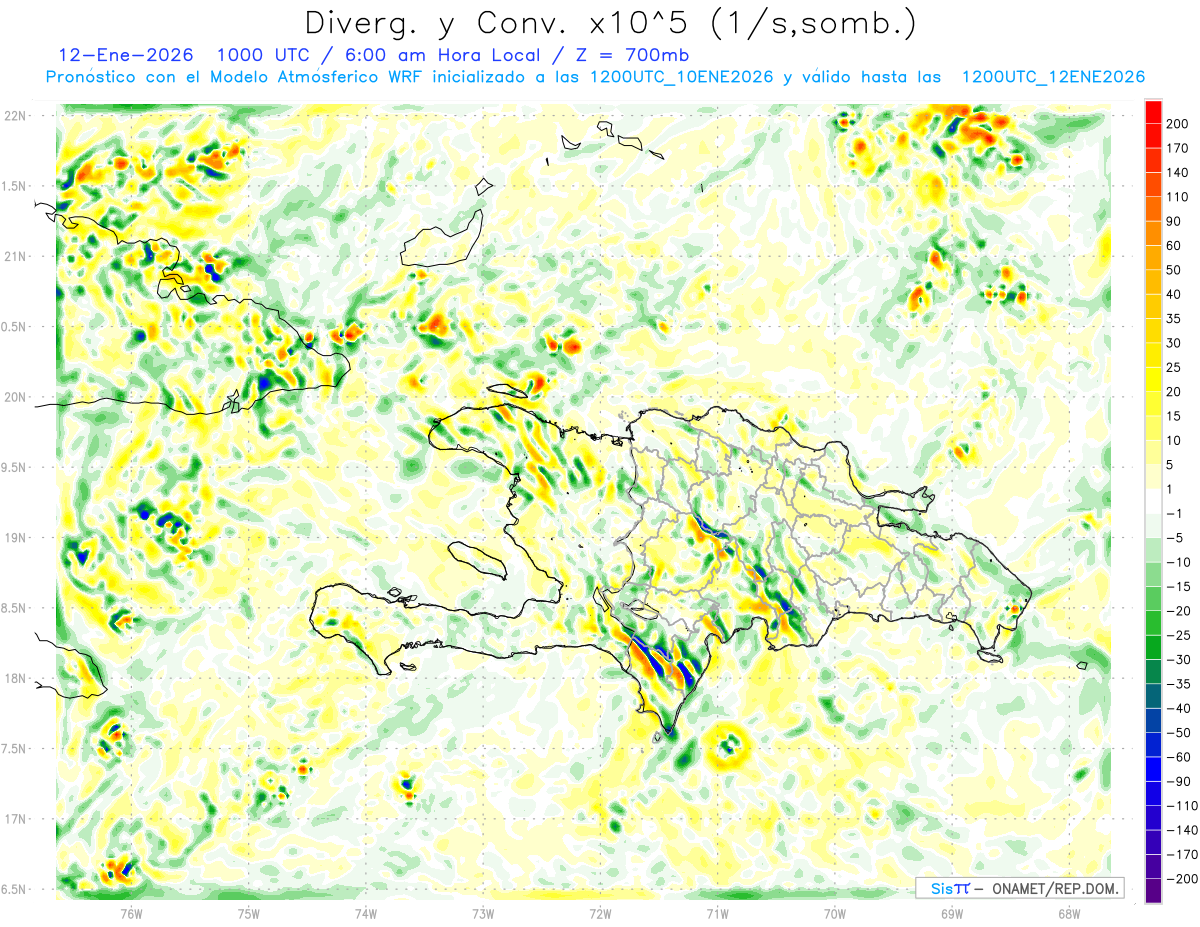Click the '75W' longitude label
This screenshot has height=927, width=1200.
[249, 912]
